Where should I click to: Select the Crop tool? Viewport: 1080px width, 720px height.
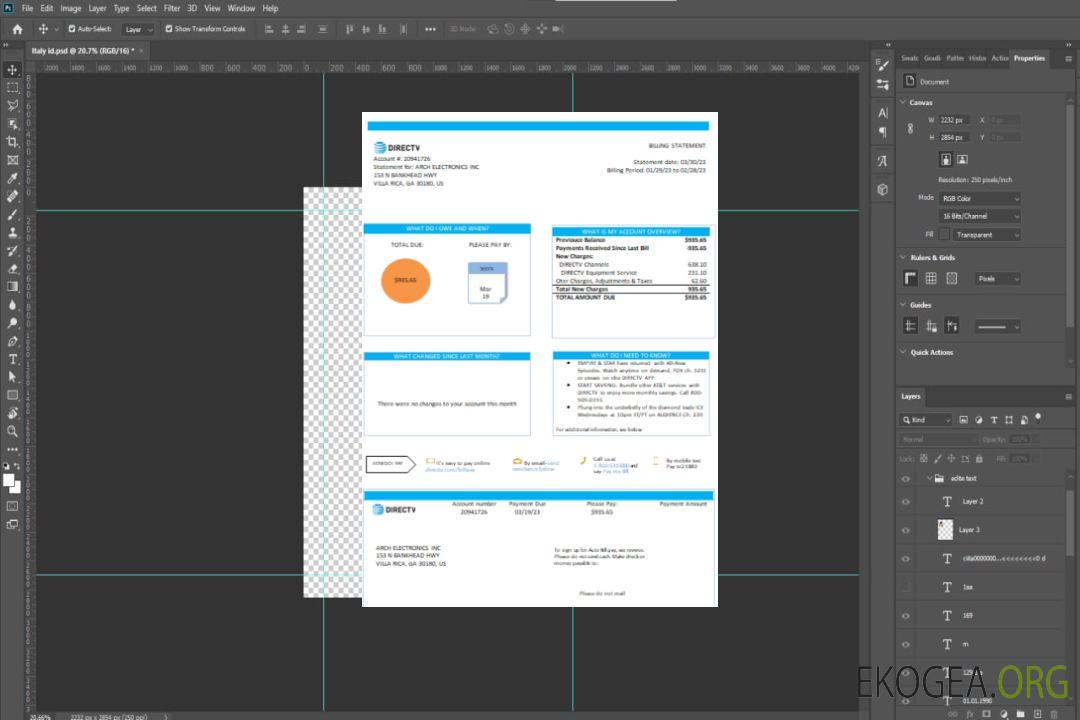click(x=13, y=142)
